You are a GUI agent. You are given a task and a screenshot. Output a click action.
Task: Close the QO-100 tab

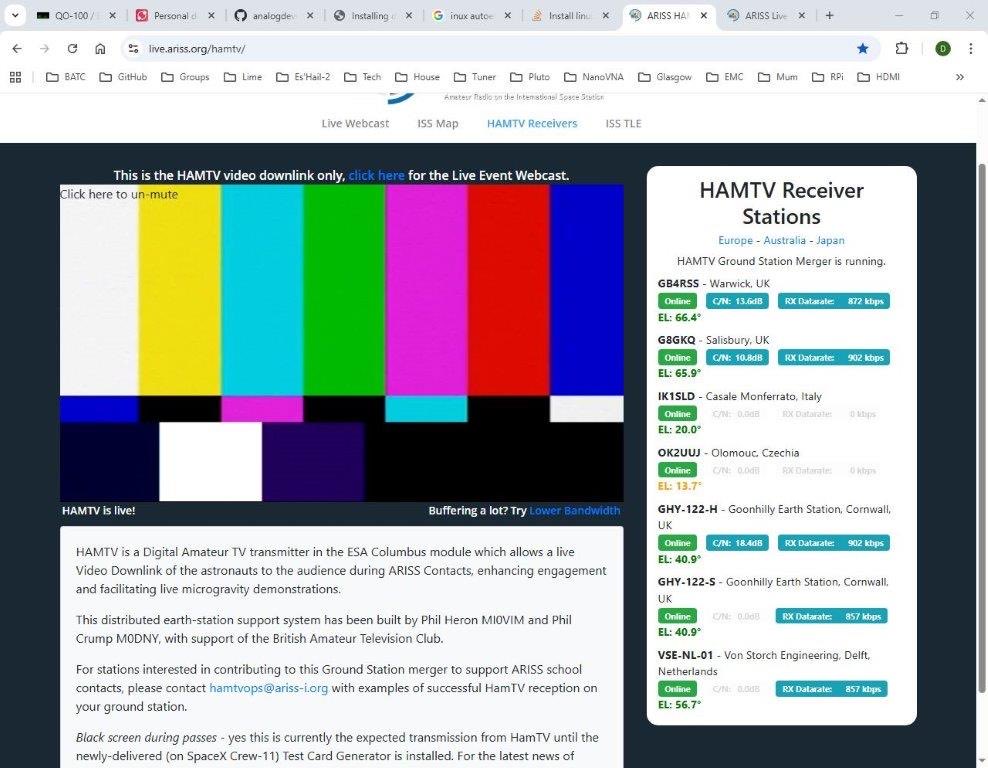(112, 16)
